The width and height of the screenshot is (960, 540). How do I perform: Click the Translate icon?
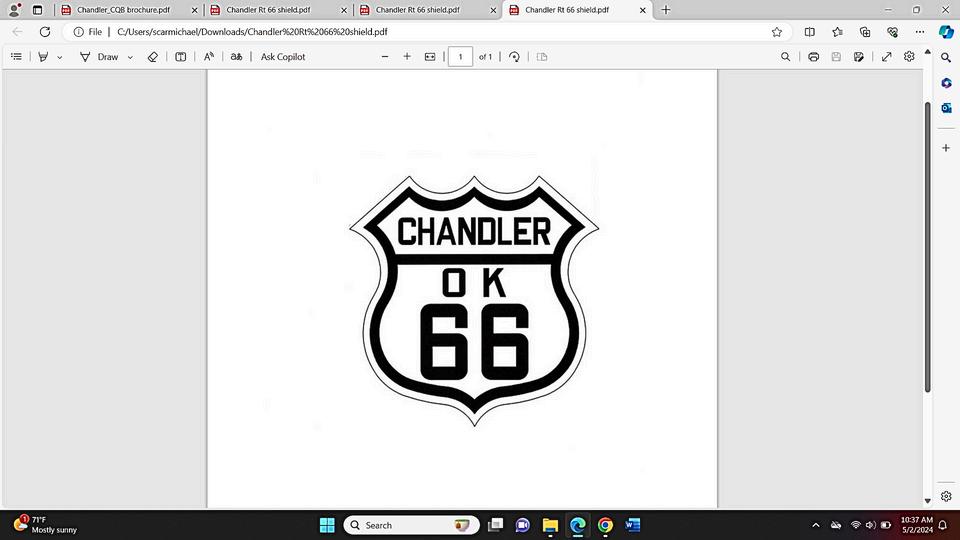236,56
